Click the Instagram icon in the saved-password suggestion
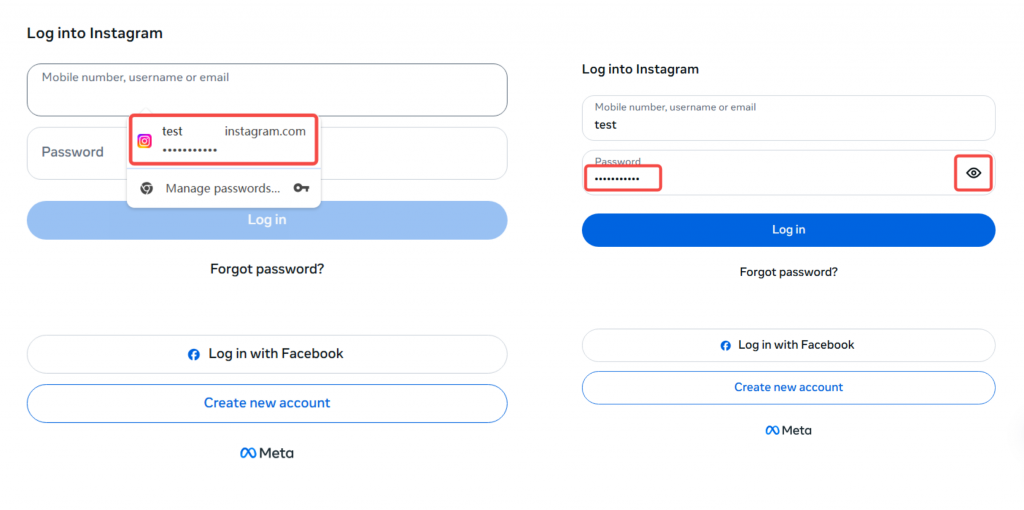 145,141
